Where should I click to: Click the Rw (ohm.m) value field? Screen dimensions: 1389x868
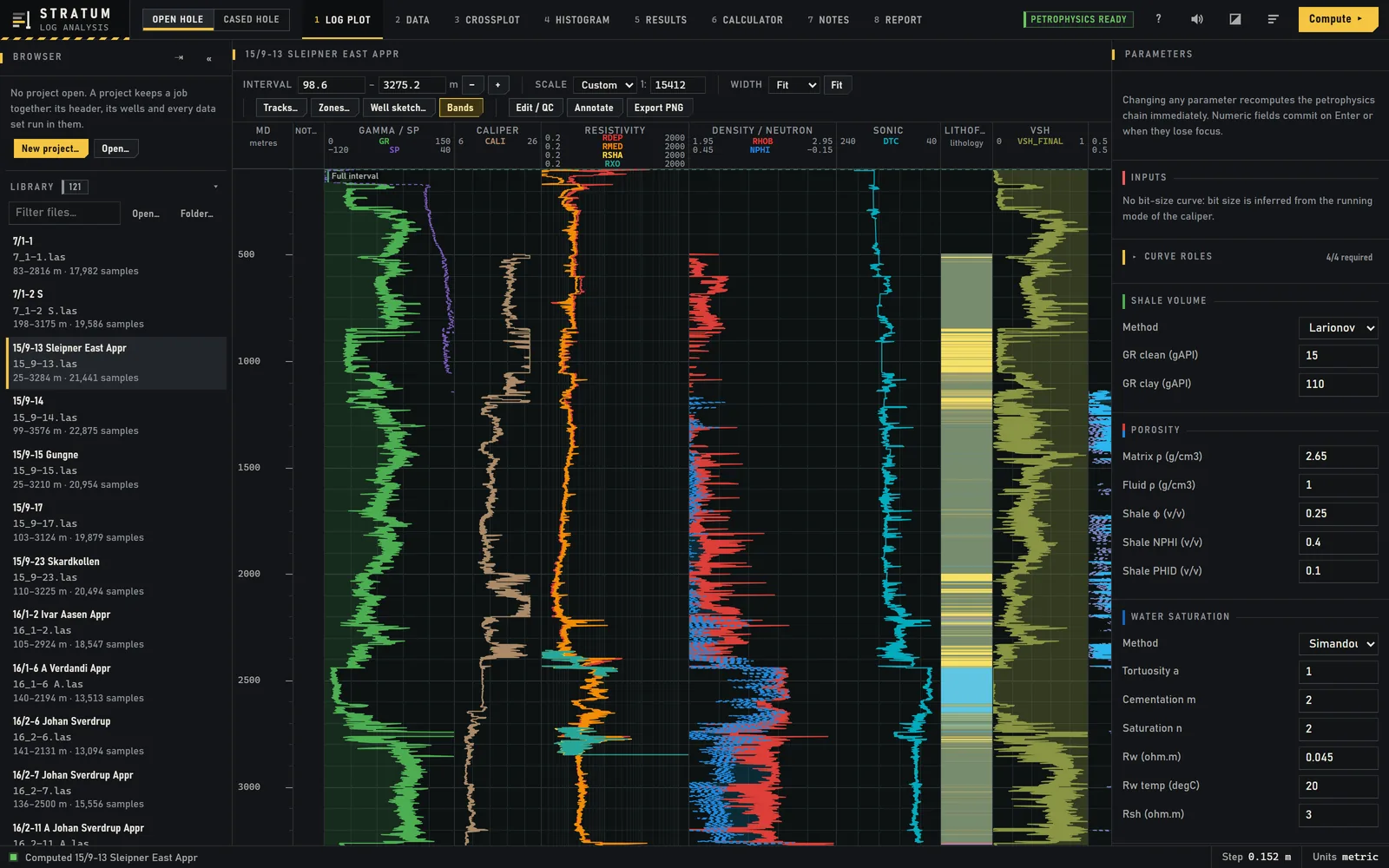tap(1338, 757)
